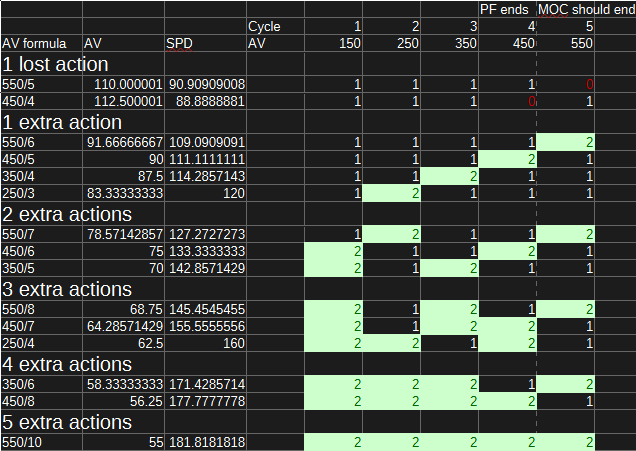This screenshot has width=636, height=451.
Task: Select the SPD value '127.2727273'
Action: pyautogui.click(x=205, y=234)
